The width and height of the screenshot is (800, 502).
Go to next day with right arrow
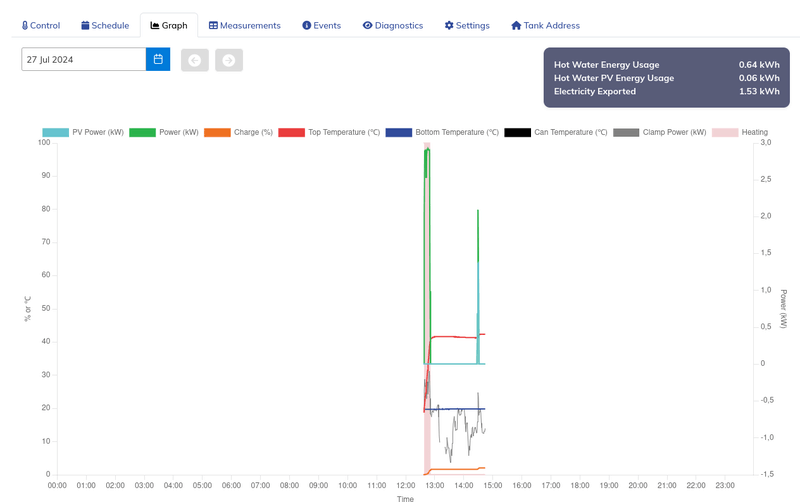(229, 60)
